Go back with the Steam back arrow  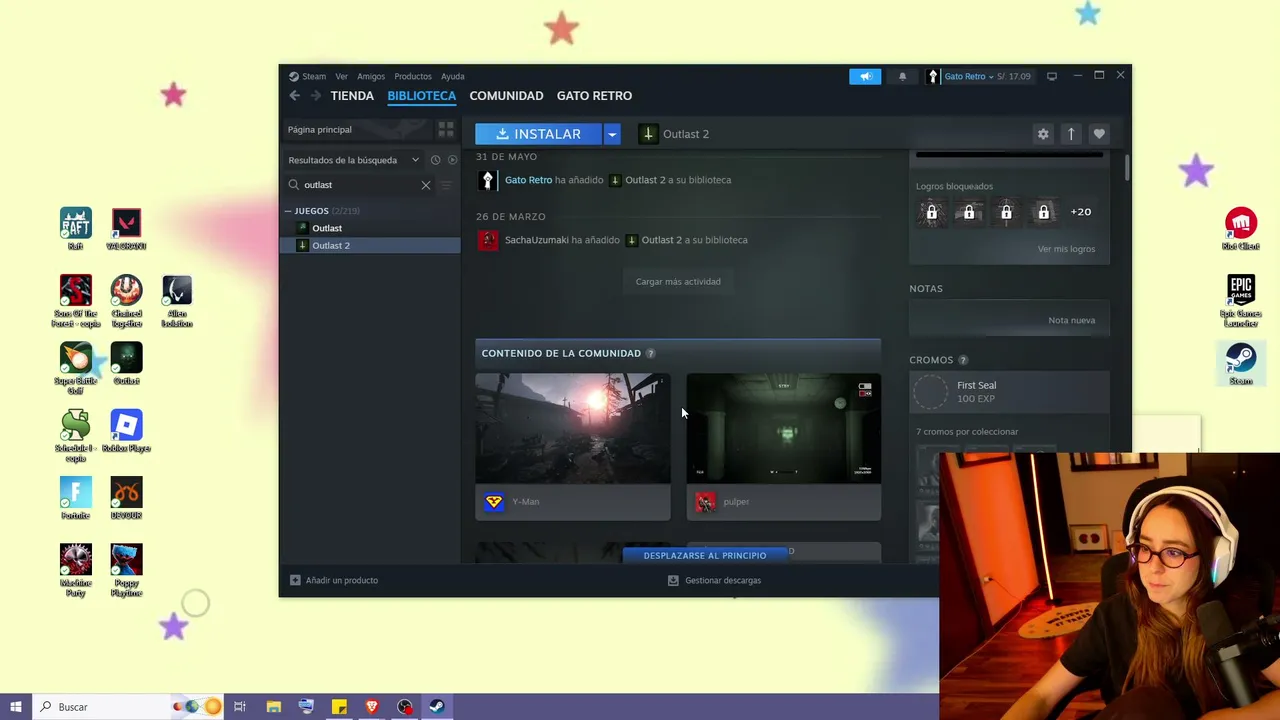click(x=294, y=96)
